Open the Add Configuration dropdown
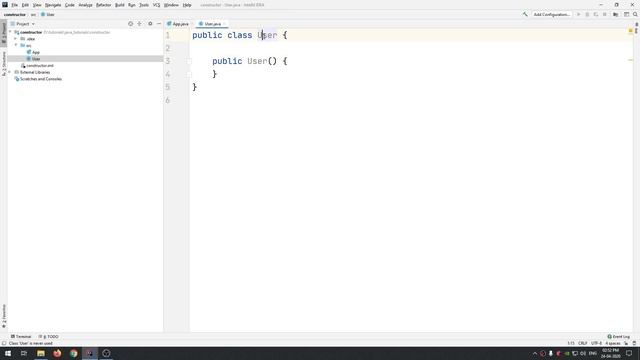The image size is (640, 360). click(x=551, y=14)
